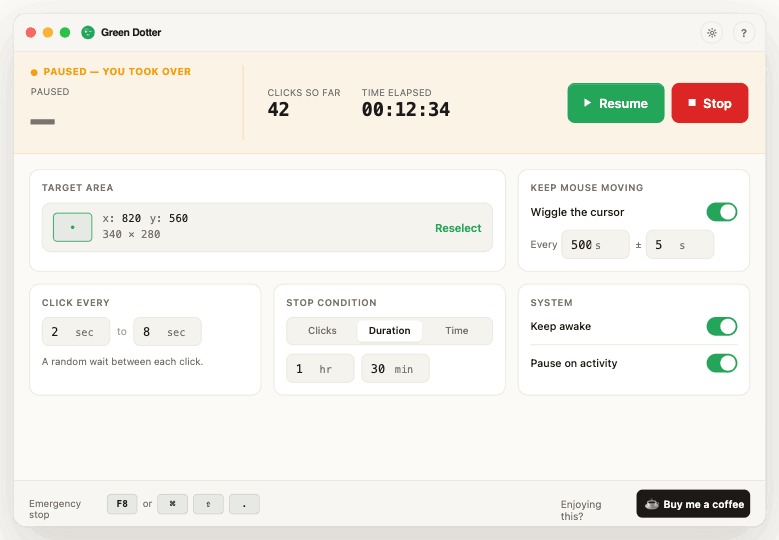Viewport: 779px width, 540px height.
Task: Click Buy me a coffee button
Action: tap(693, 504)
